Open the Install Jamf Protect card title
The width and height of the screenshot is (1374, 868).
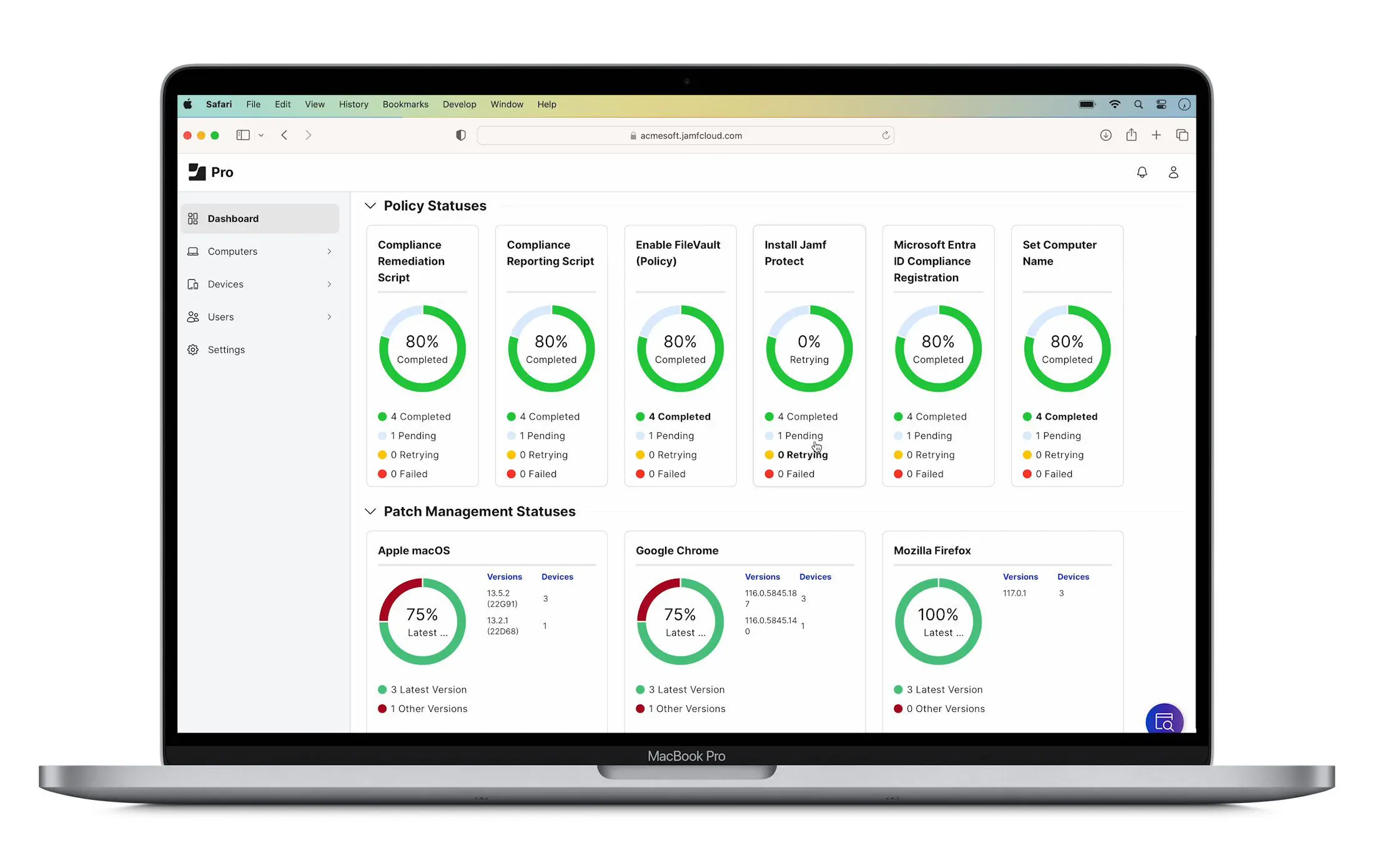click(x=795, y=253)
